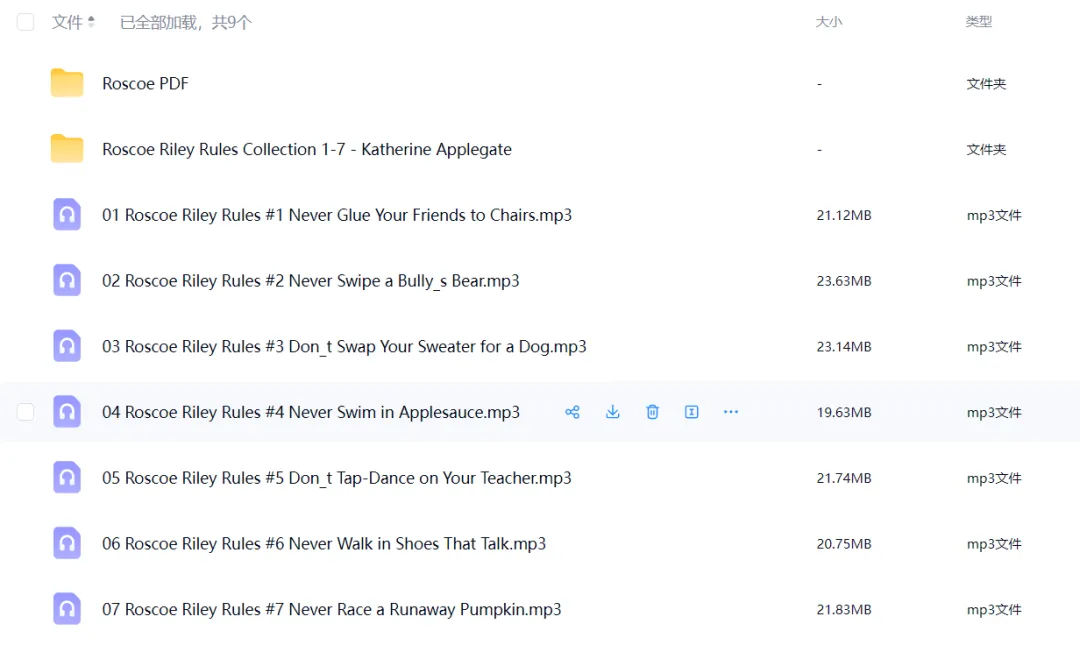This screenshot has height=652, width=1080.
Task: Click the 21.83MB size value
Action: [844, 610]
